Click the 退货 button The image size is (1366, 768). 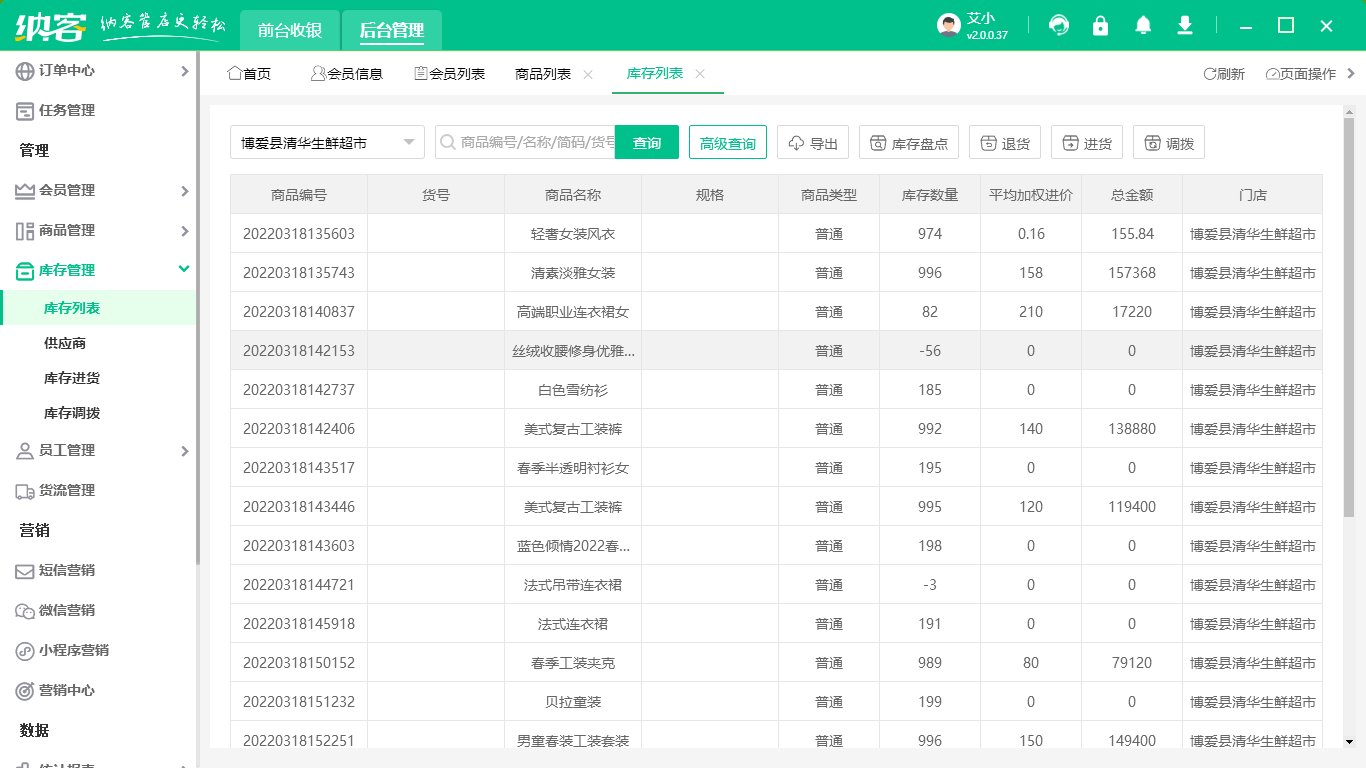click(1005, 143)
